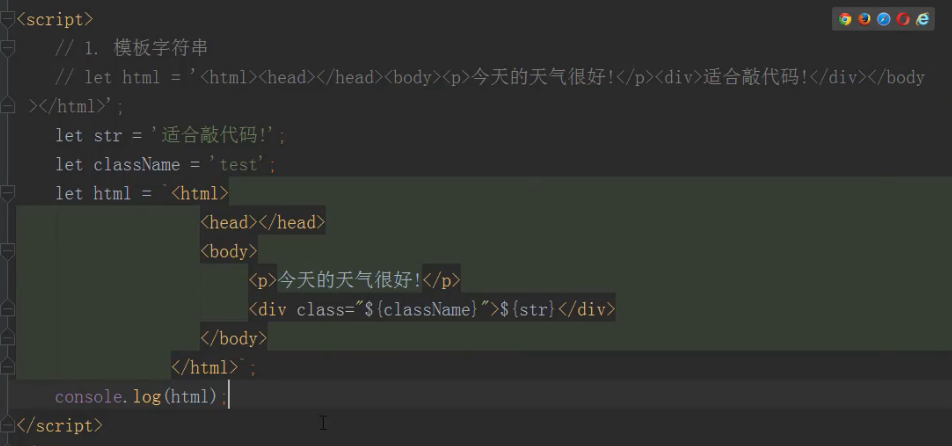Viewport: 952px width, 446px height.
Task: Click the 'log' method name
Action: pos(146,397)
